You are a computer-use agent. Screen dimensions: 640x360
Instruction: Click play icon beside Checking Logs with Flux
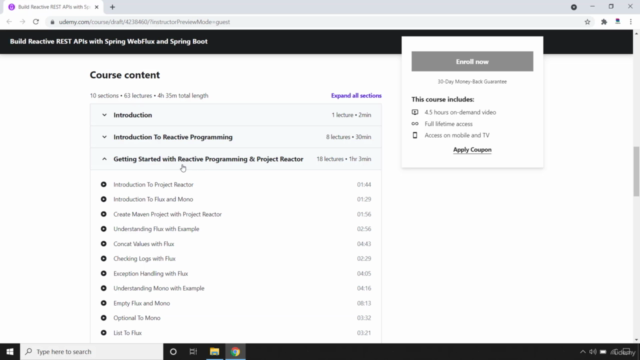104,259
